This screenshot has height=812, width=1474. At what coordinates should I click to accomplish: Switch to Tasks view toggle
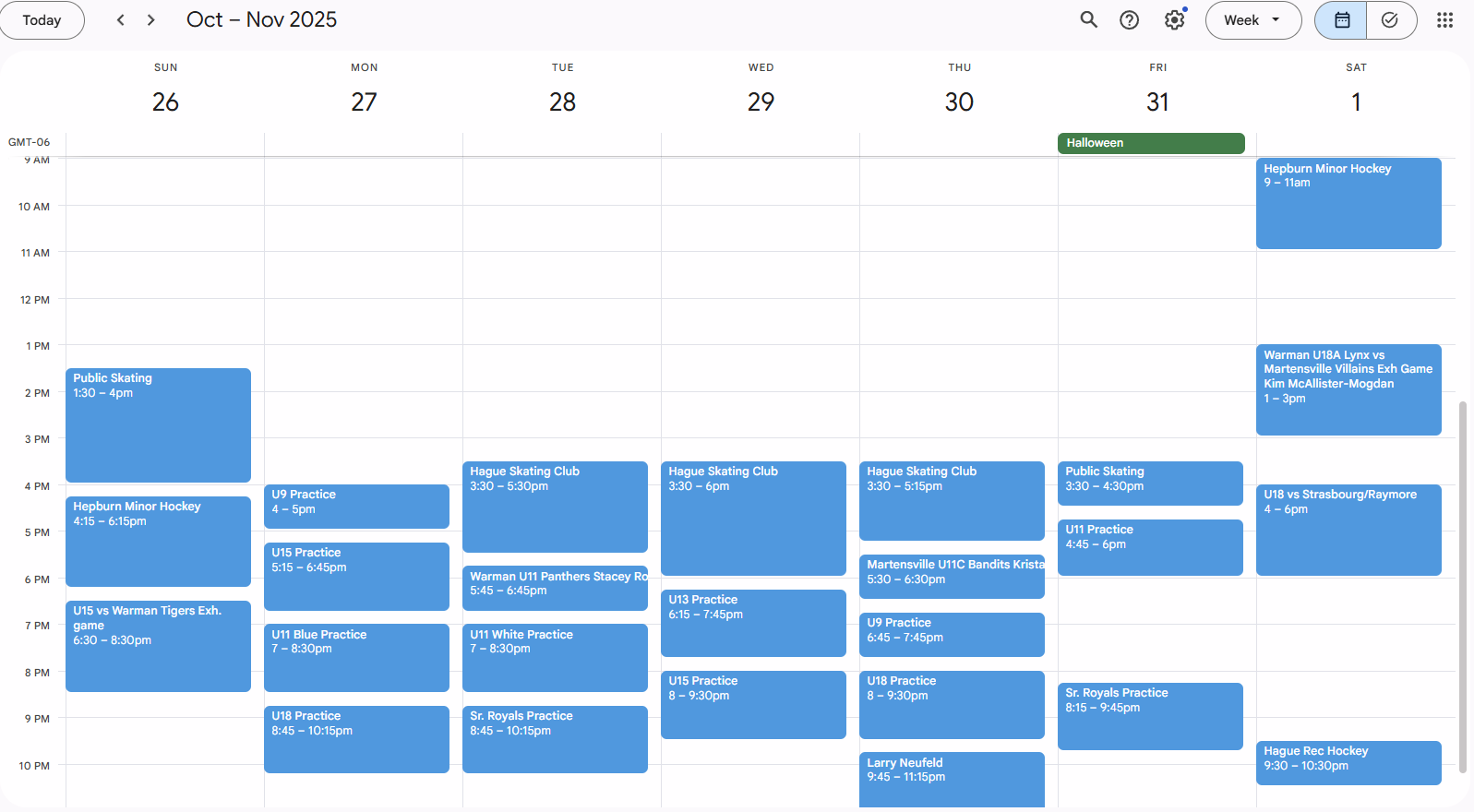tap(1390, 20)
